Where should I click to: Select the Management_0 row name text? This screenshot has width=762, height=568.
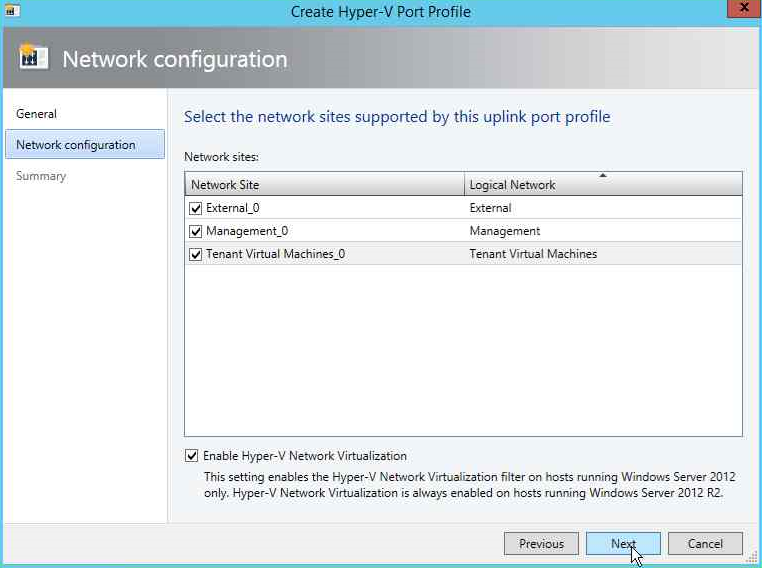click(247, 231)
